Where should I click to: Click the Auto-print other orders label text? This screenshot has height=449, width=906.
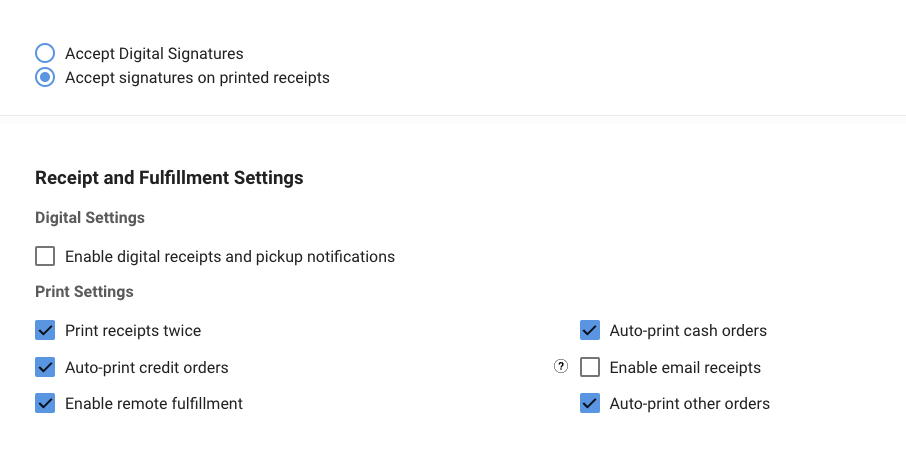point(690,404)
